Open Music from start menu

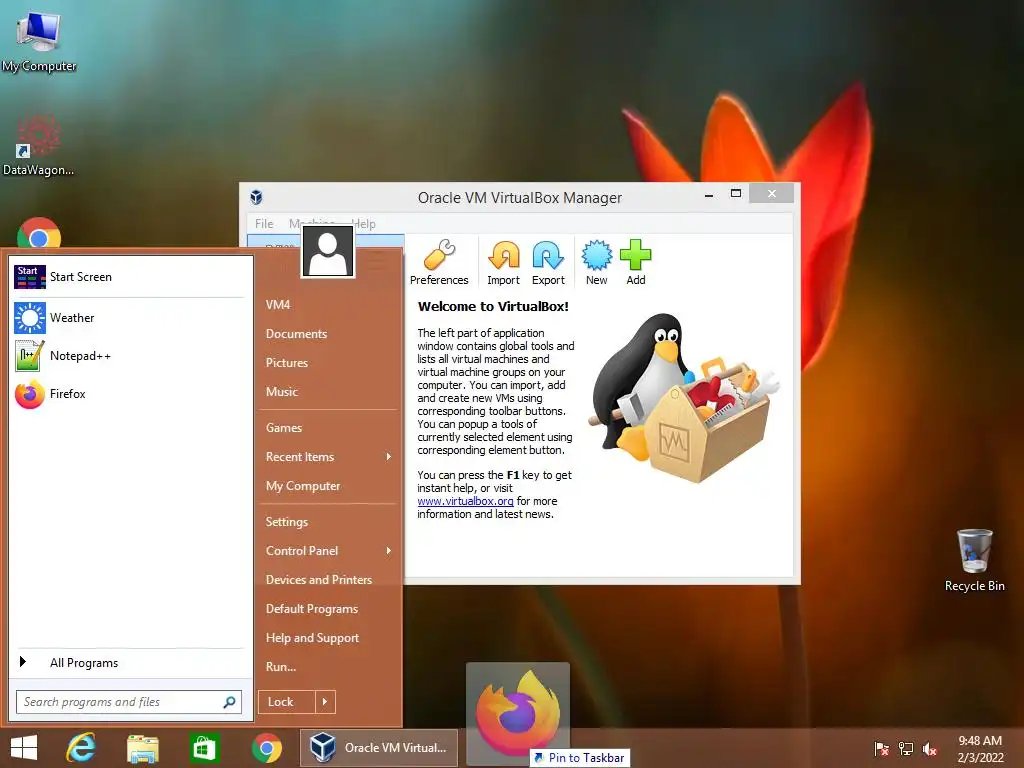coord(281,392)
